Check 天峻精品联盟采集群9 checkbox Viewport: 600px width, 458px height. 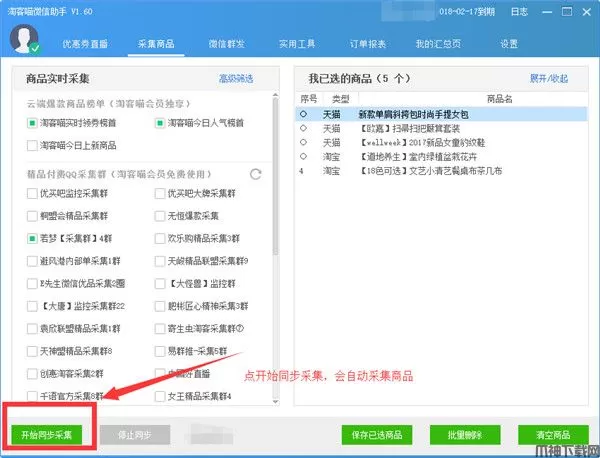point(160,261)
